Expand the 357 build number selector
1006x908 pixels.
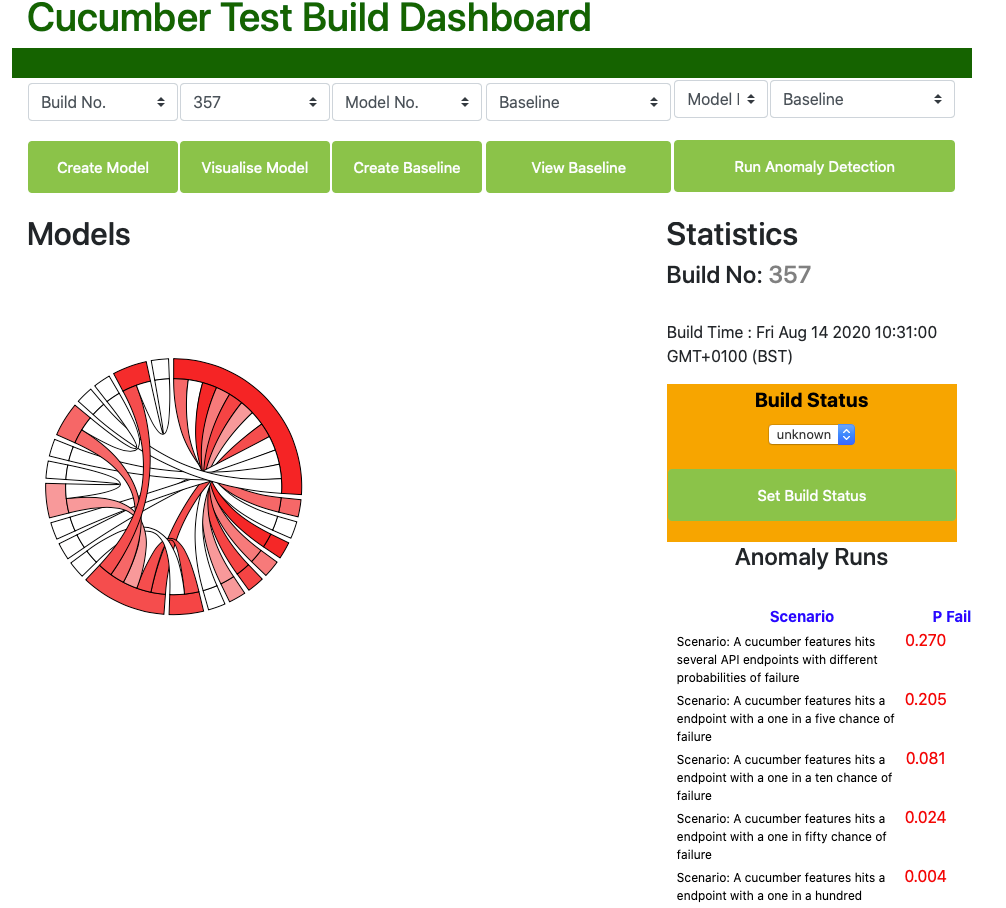[x=255, y=102]
